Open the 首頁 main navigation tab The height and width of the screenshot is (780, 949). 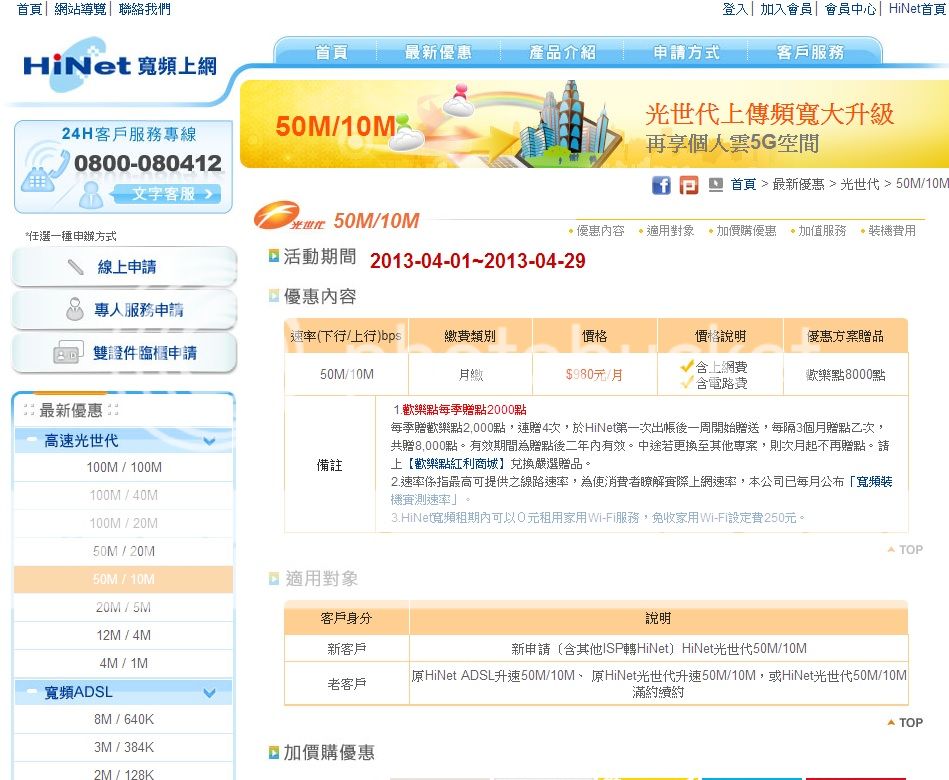coord(332,52)
